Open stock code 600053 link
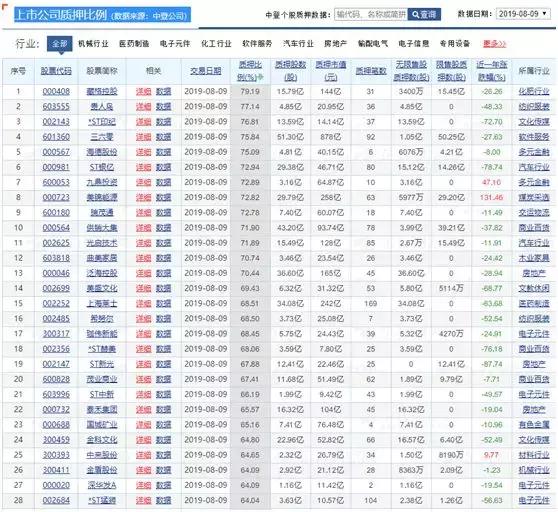 pyautogui.click(x=56, y=182)
